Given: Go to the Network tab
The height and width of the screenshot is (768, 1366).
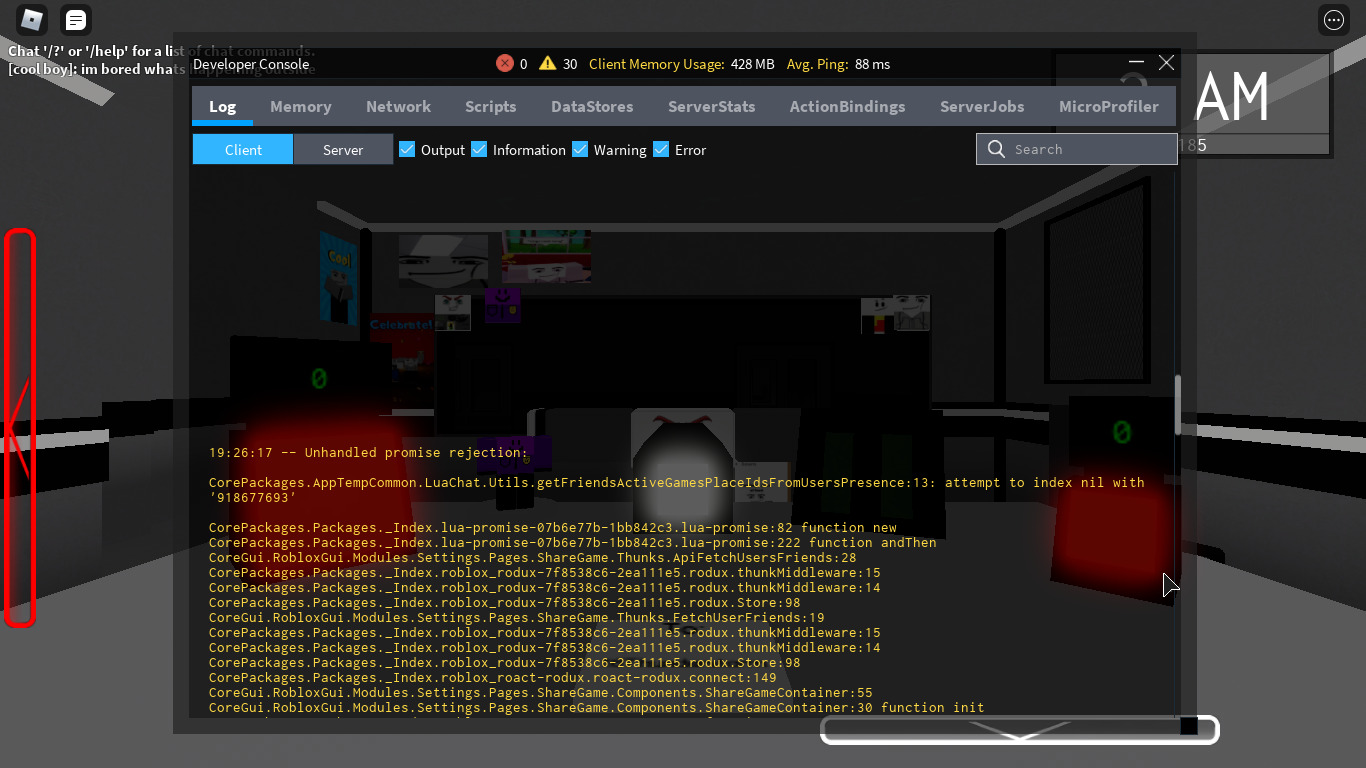Looking at the screenshot, I should 398,106.
